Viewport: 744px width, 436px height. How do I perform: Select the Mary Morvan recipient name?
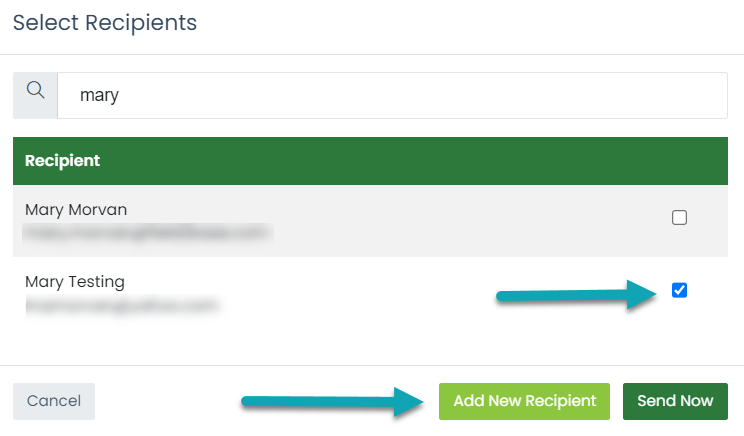76,210
